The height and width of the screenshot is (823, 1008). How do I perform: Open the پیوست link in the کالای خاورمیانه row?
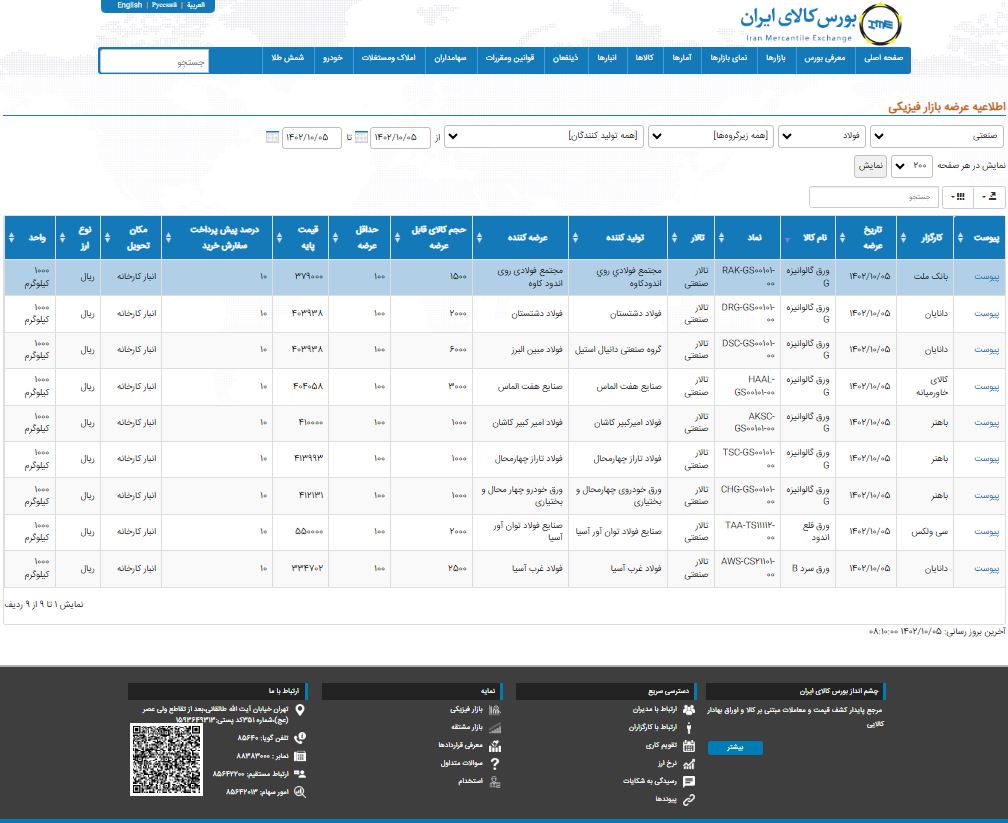[x=987, y=386]
